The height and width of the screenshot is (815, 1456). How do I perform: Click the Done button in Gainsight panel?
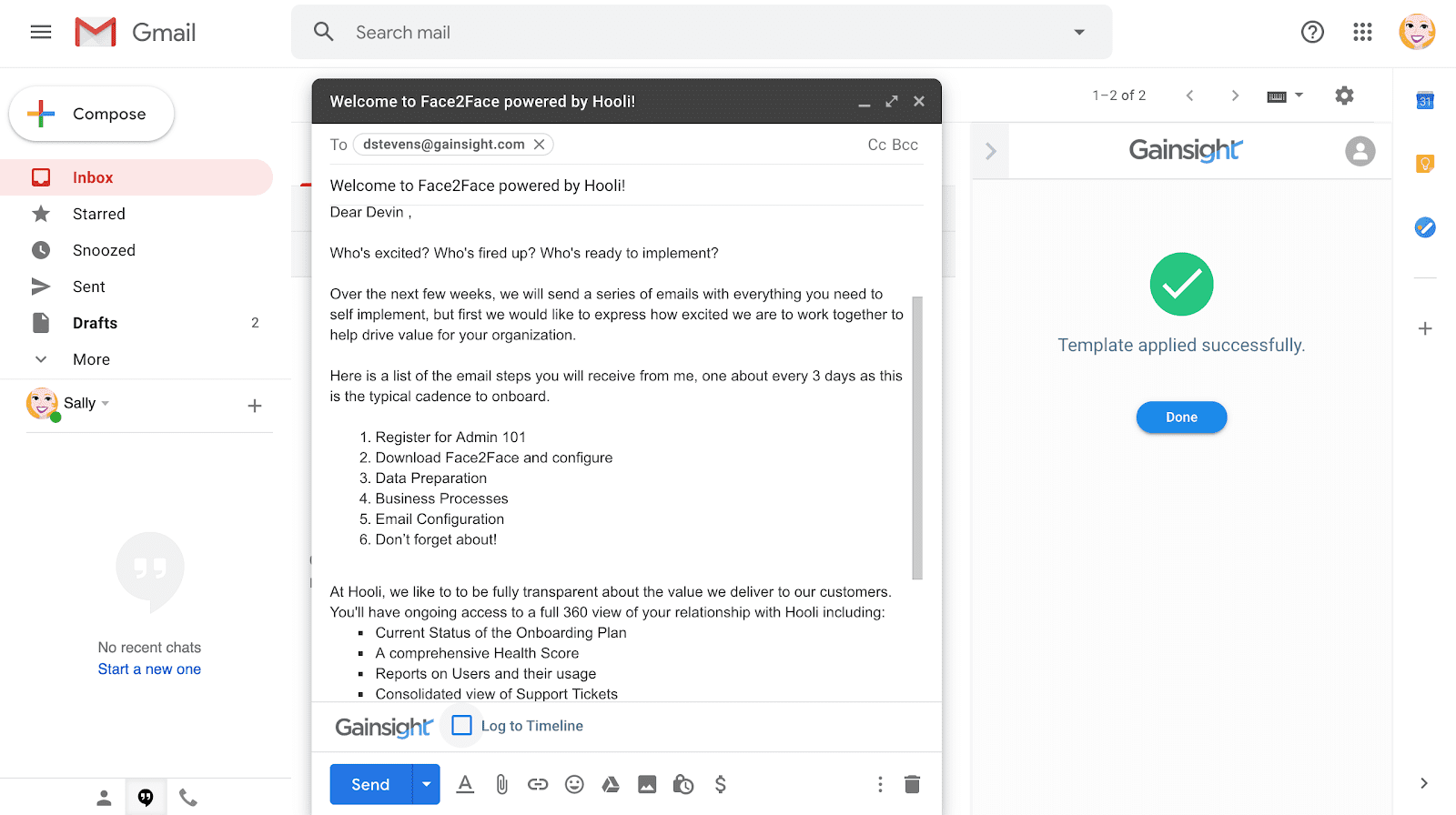coord(1181,418)
